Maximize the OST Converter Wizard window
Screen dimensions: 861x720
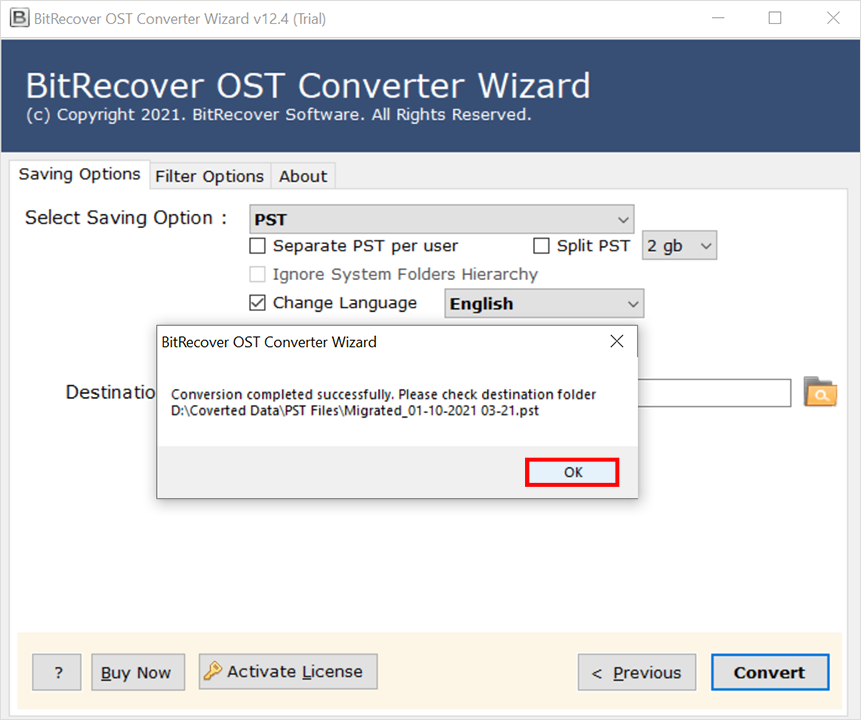click(775, 18)
